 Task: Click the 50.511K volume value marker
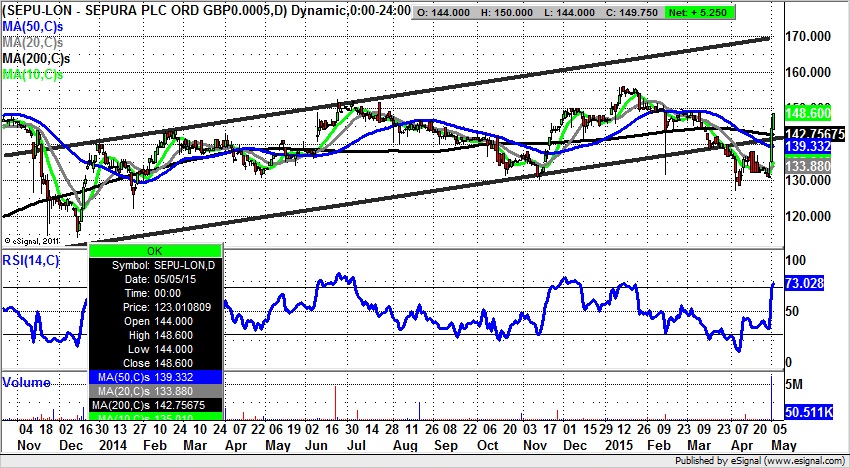click(x=810, y=411)
